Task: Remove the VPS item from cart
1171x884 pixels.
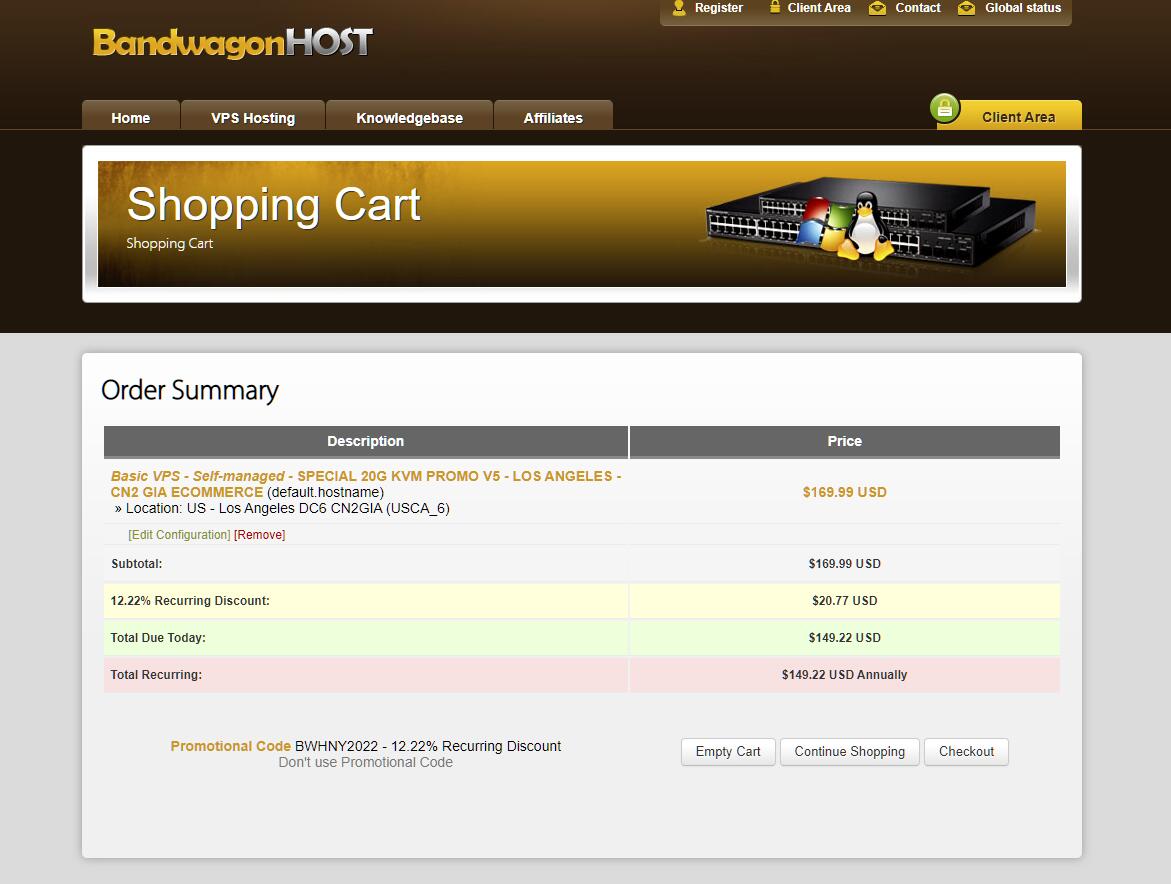Action: (x=259, y=535)
